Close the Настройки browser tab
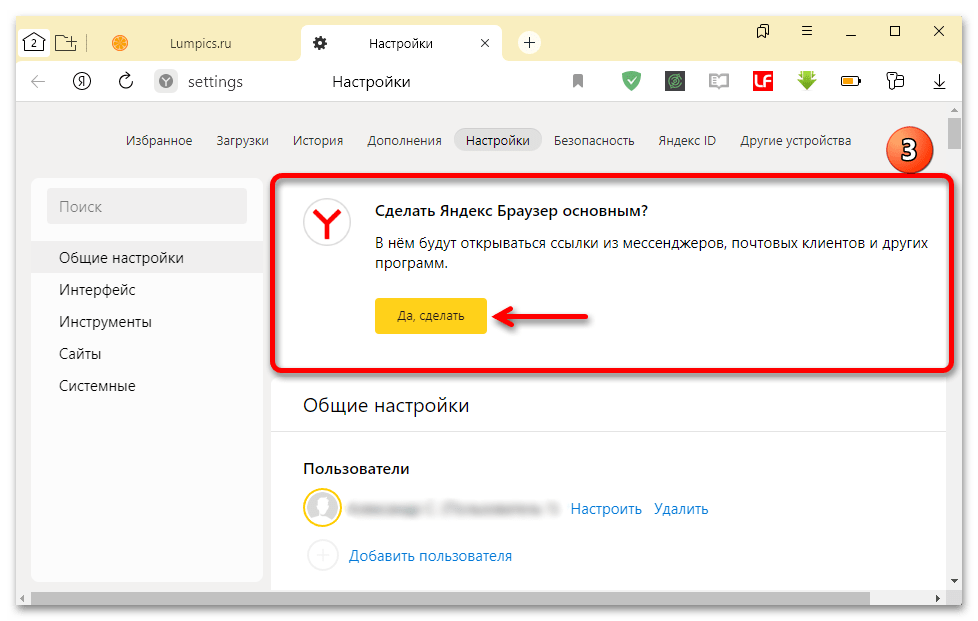The width and height of the screenshot is (978, 621). coord(485,43)
